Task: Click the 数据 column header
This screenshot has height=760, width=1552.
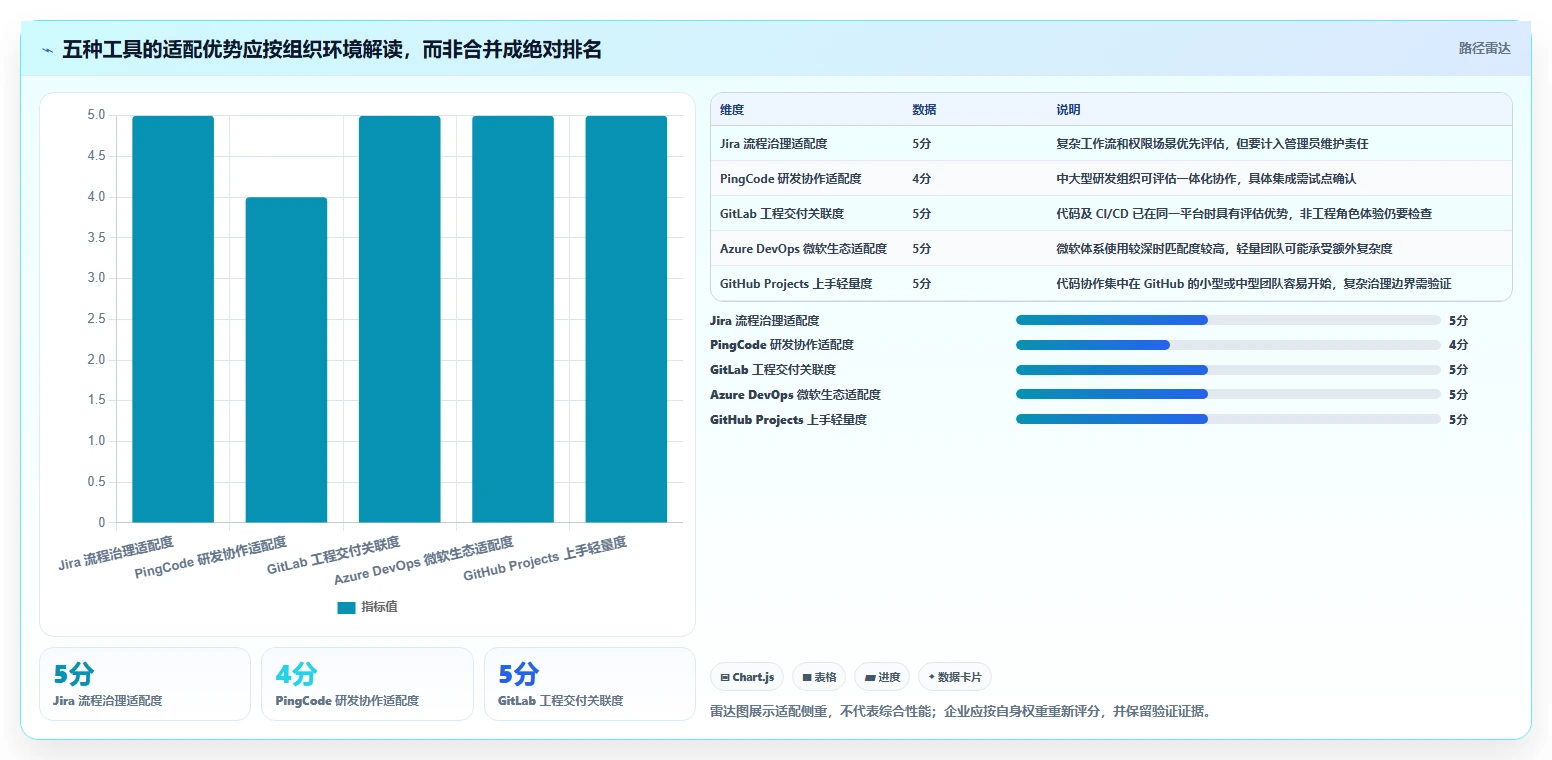Action: tap(924, 110)
